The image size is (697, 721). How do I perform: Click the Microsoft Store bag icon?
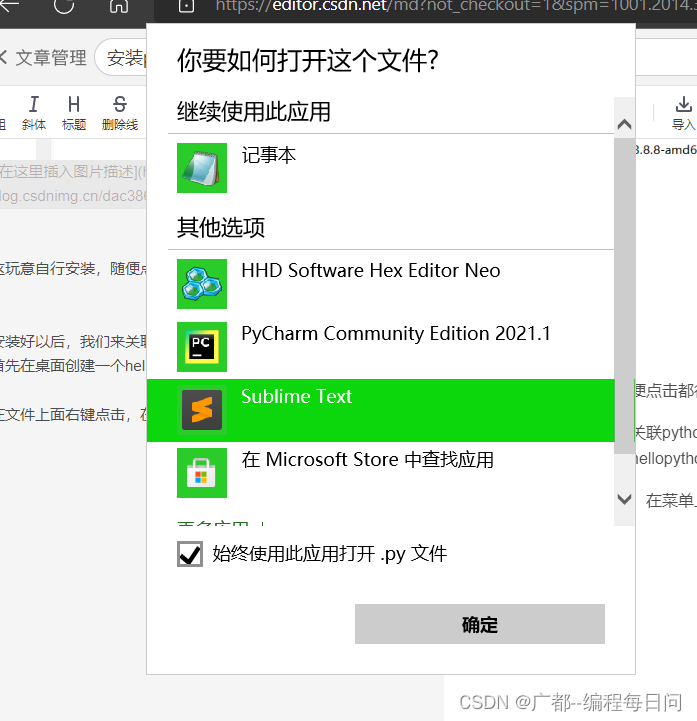(x=202, y=473)
